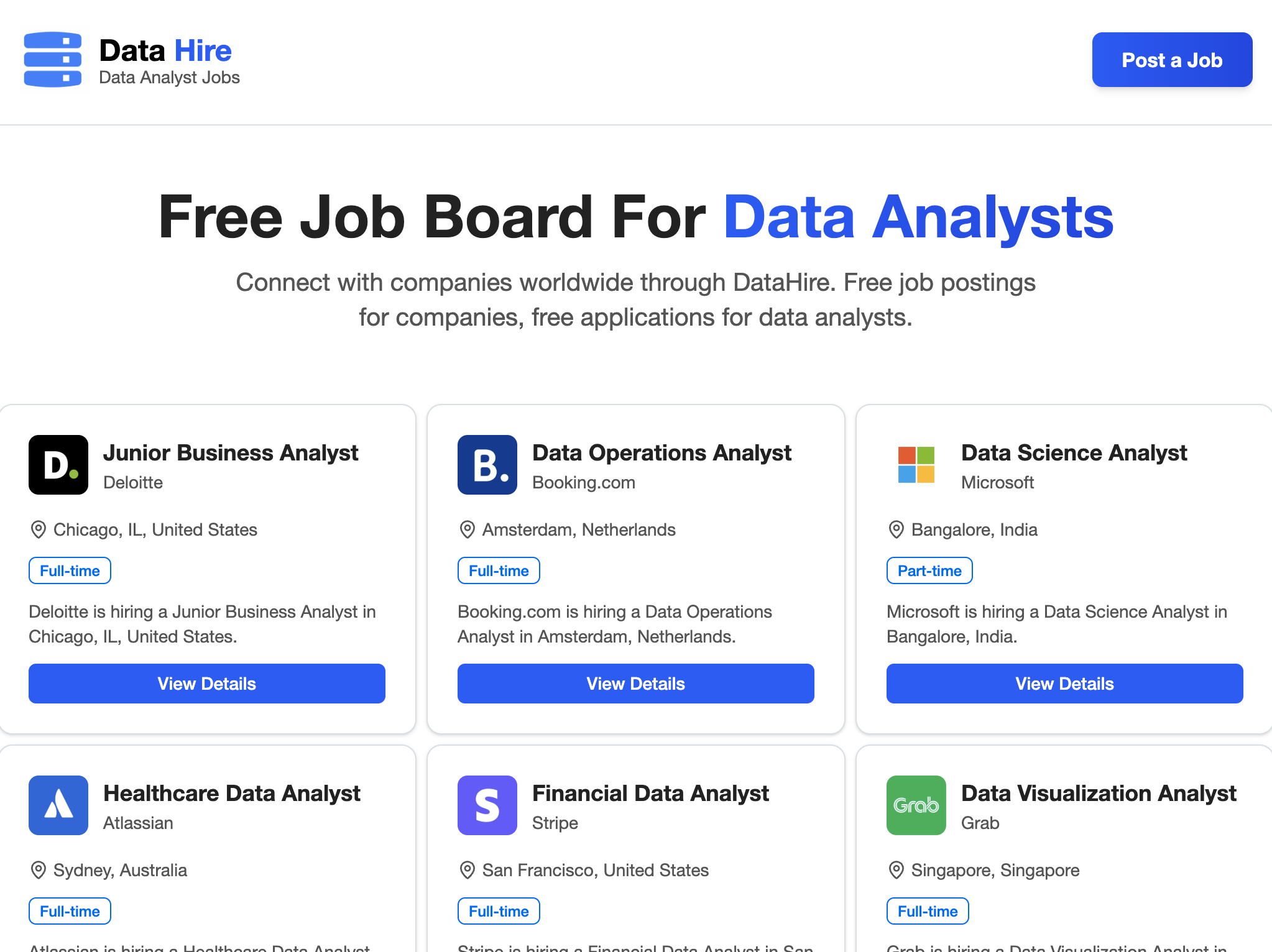
Task: Select the Full-time badge on Deloitte job
Action: (x=69, y=570)
